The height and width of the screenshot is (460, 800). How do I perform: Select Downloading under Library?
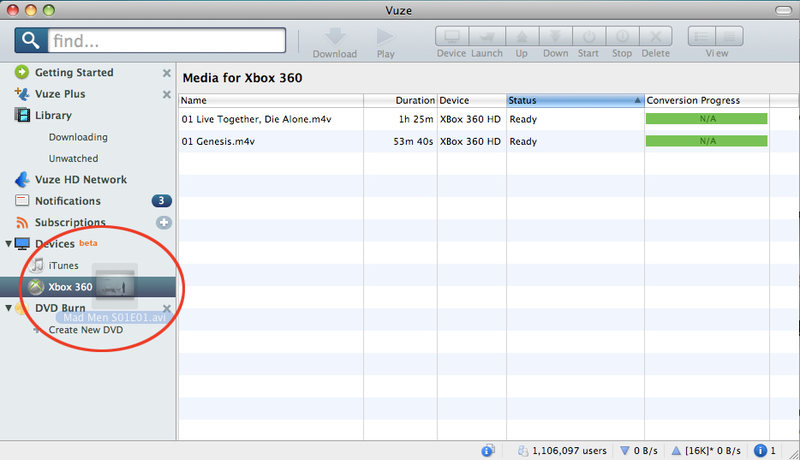pyautogui.click(x=78, y=137)
